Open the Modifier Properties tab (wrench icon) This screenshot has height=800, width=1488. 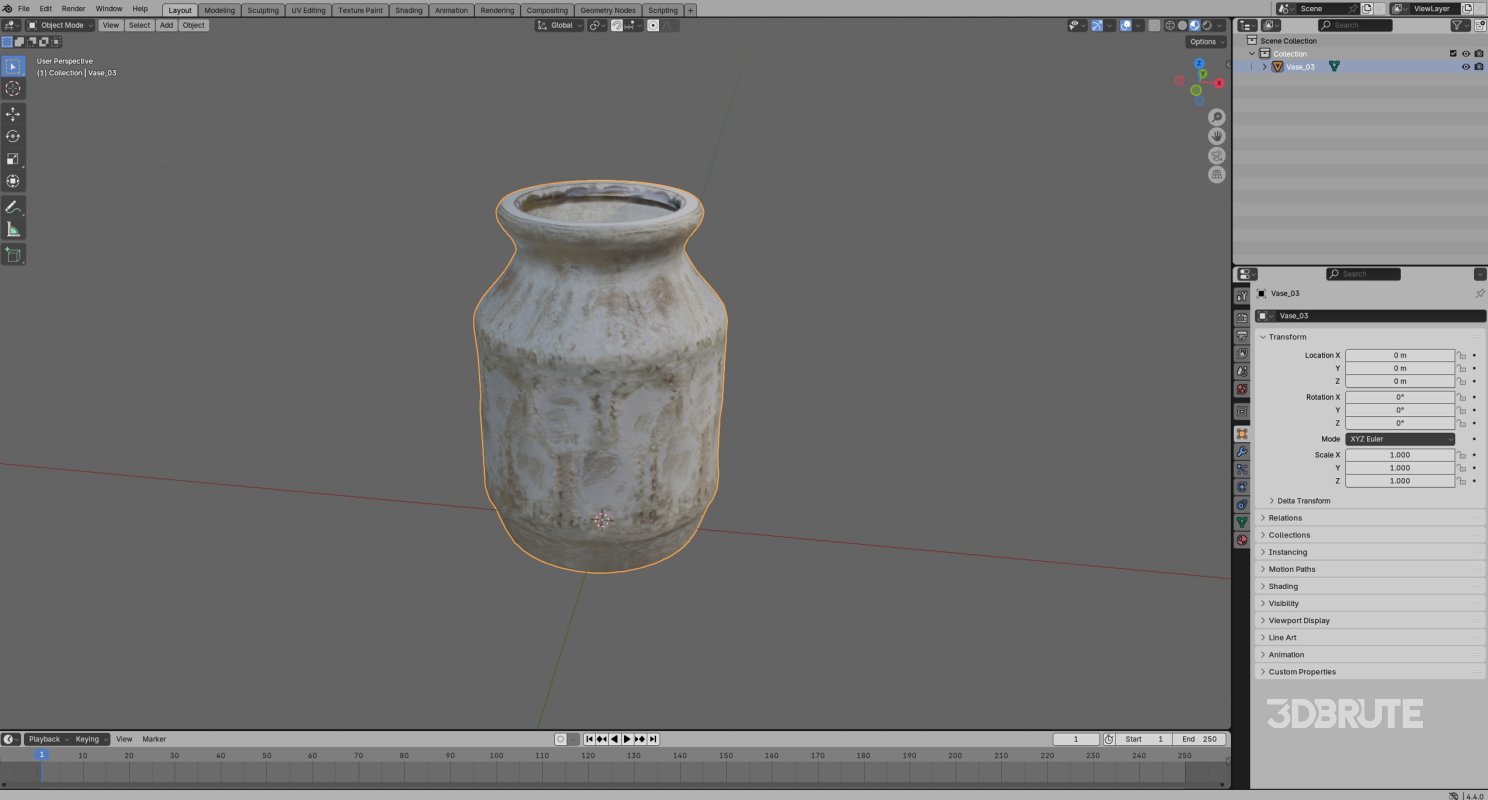point(1242,452)
